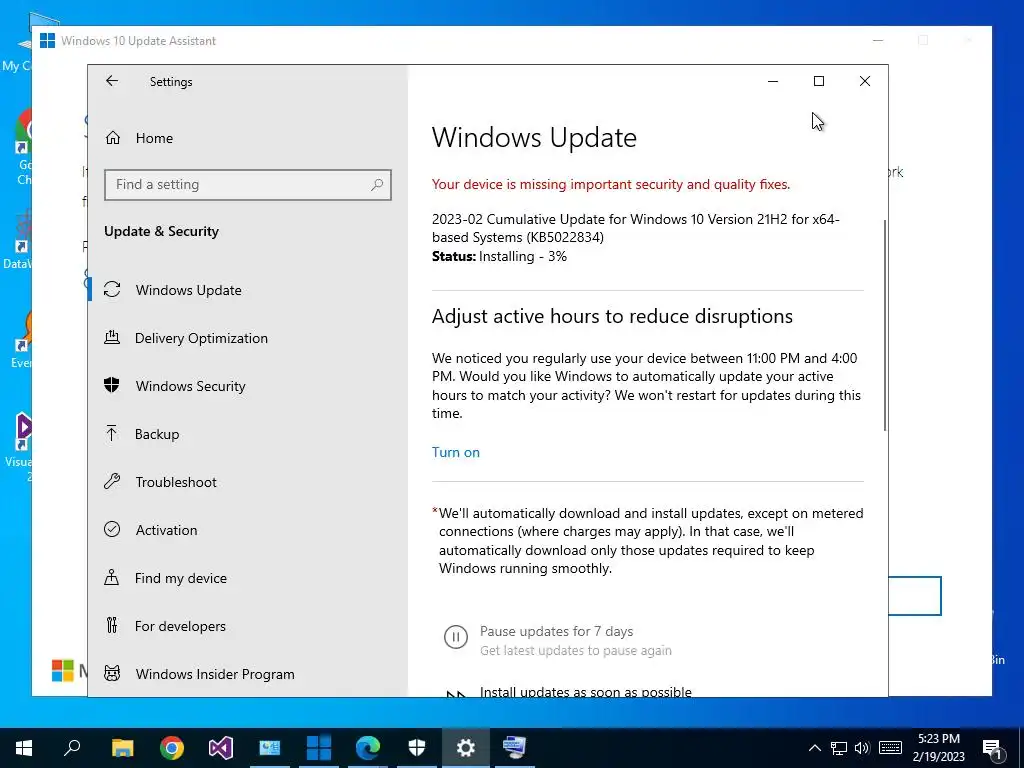The image size is (1024, 768).
Task: Click the magnifier icon in the settings search box
Action: click(377, 185)
